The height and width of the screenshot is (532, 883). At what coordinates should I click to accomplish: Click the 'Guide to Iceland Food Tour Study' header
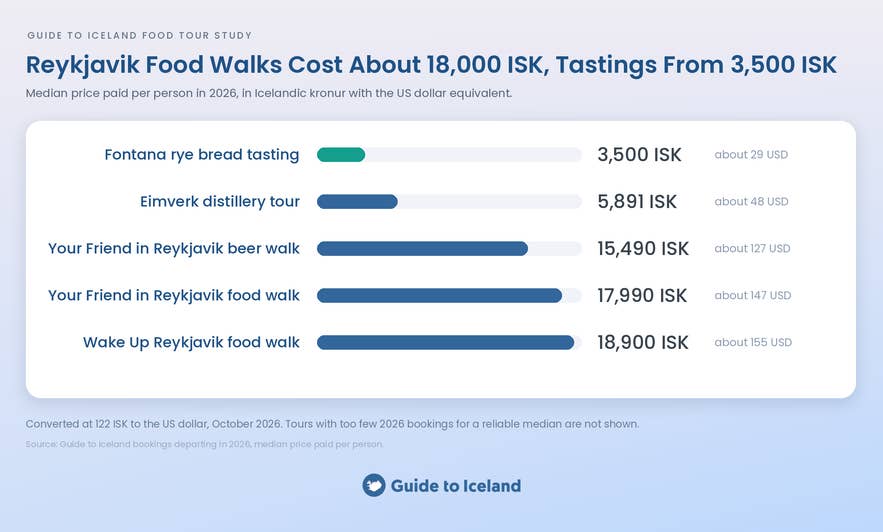coord(140,35)
